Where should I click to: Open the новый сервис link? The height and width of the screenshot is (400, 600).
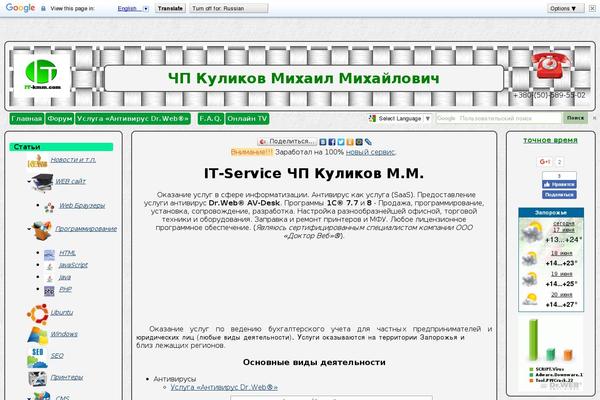click(x=370, y=152)
